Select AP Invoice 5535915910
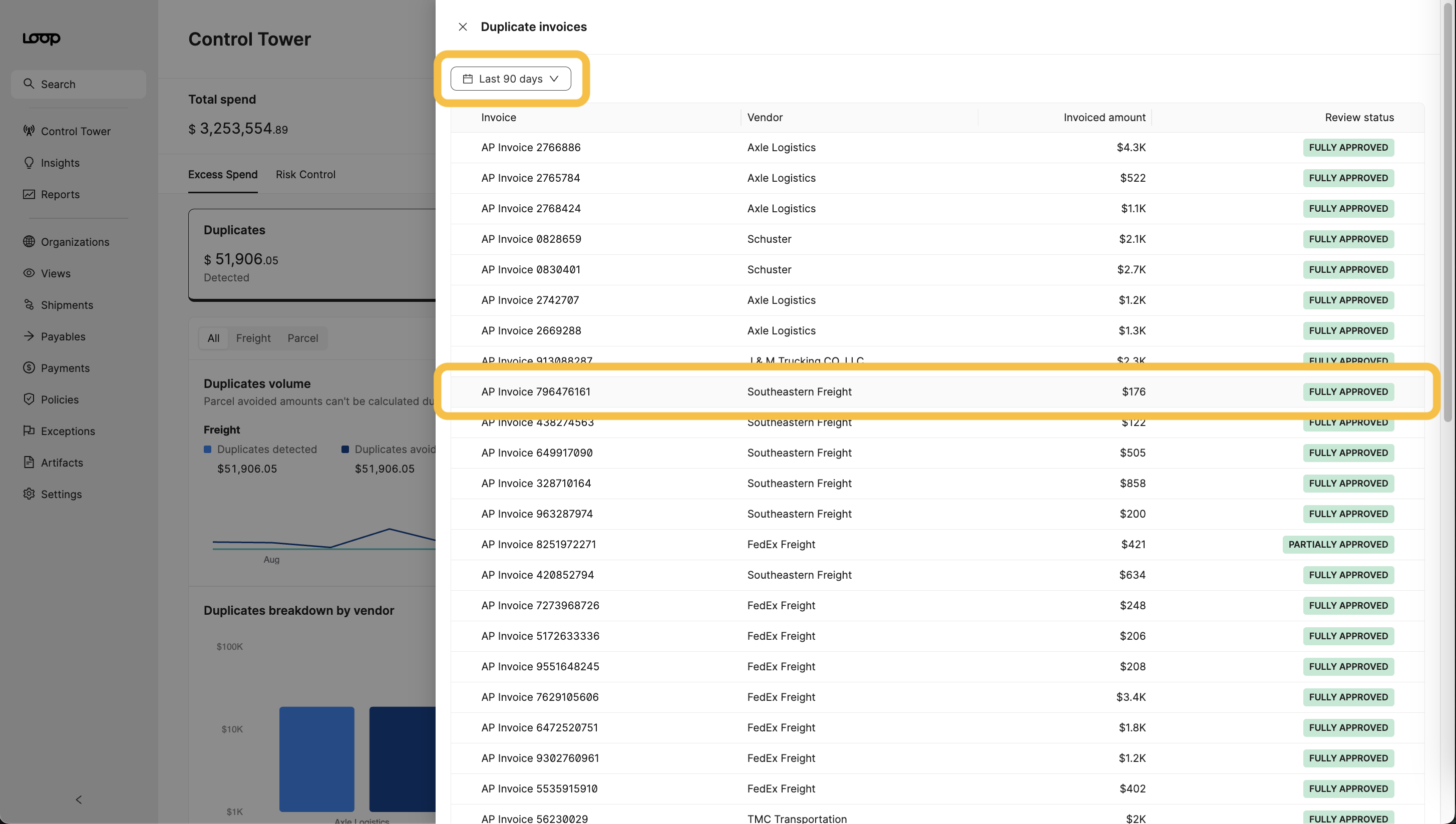Screen dimensions: 1456x824 pyautogui.click(x=938, y=789)
